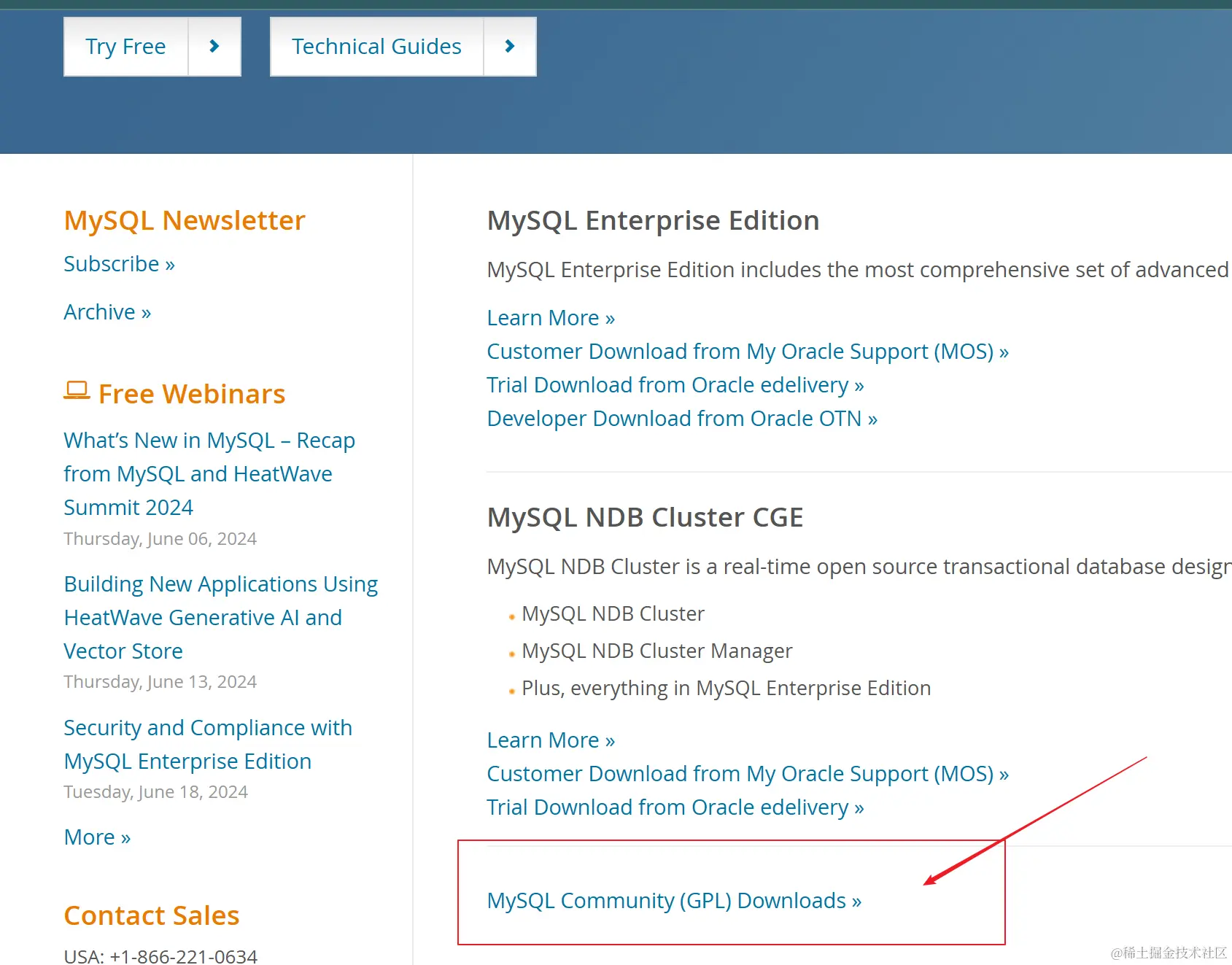Click the Try Free button
The image size is (1232, 965).
(x=125, y=47)
